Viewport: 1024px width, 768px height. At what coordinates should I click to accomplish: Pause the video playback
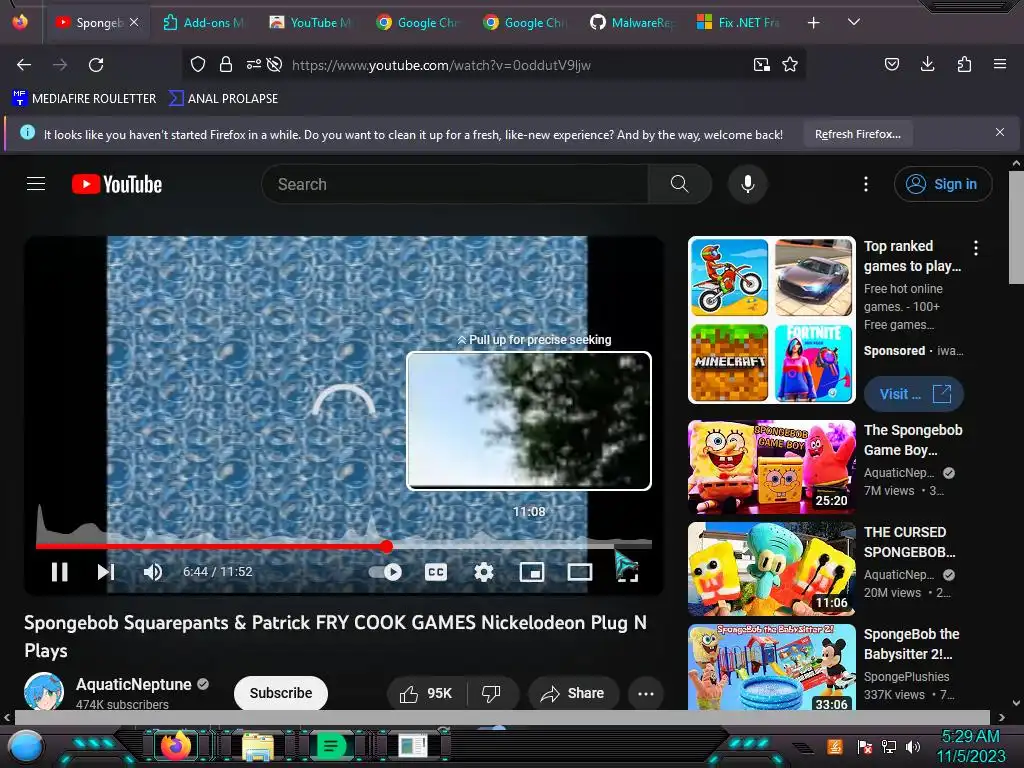59,572
